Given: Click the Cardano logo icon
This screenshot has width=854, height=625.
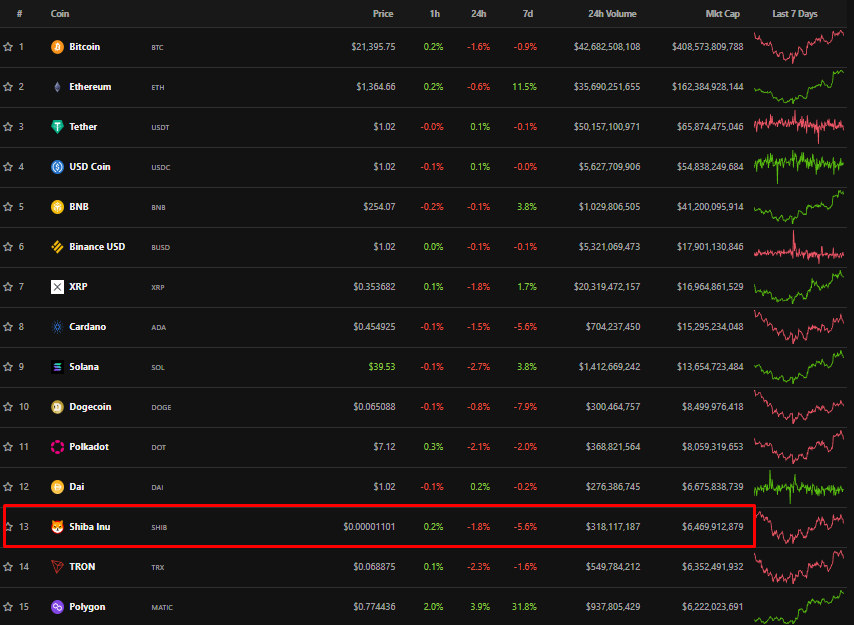Looking at the screenshot, I should click(x=57, y=327).
